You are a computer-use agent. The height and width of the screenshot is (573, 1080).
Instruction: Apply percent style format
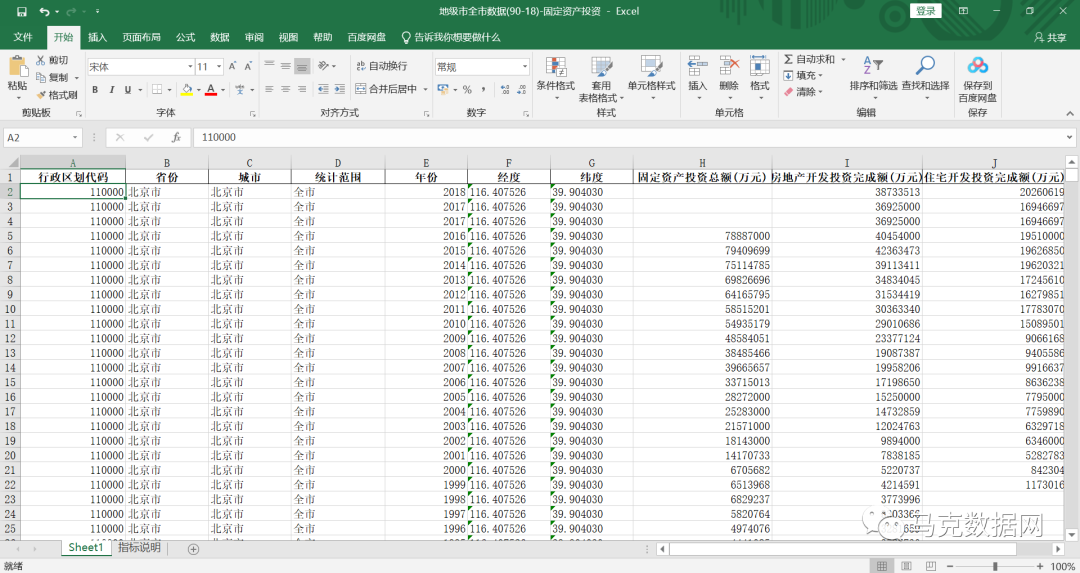(467, 90)
